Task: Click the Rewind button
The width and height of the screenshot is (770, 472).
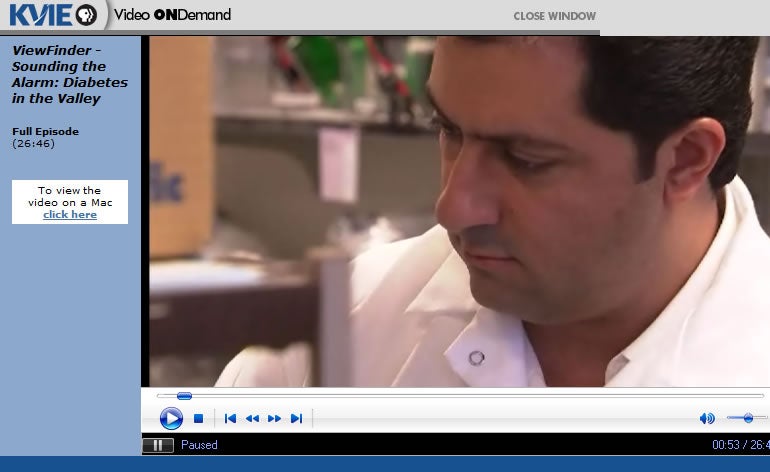Action: pyautogui.click(x=252, y=419)
